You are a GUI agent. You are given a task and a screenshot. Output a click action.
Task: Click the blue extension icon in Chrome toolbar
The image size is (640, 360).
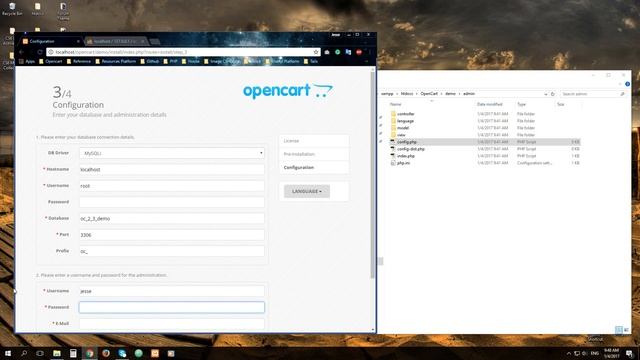coord(348,52)
